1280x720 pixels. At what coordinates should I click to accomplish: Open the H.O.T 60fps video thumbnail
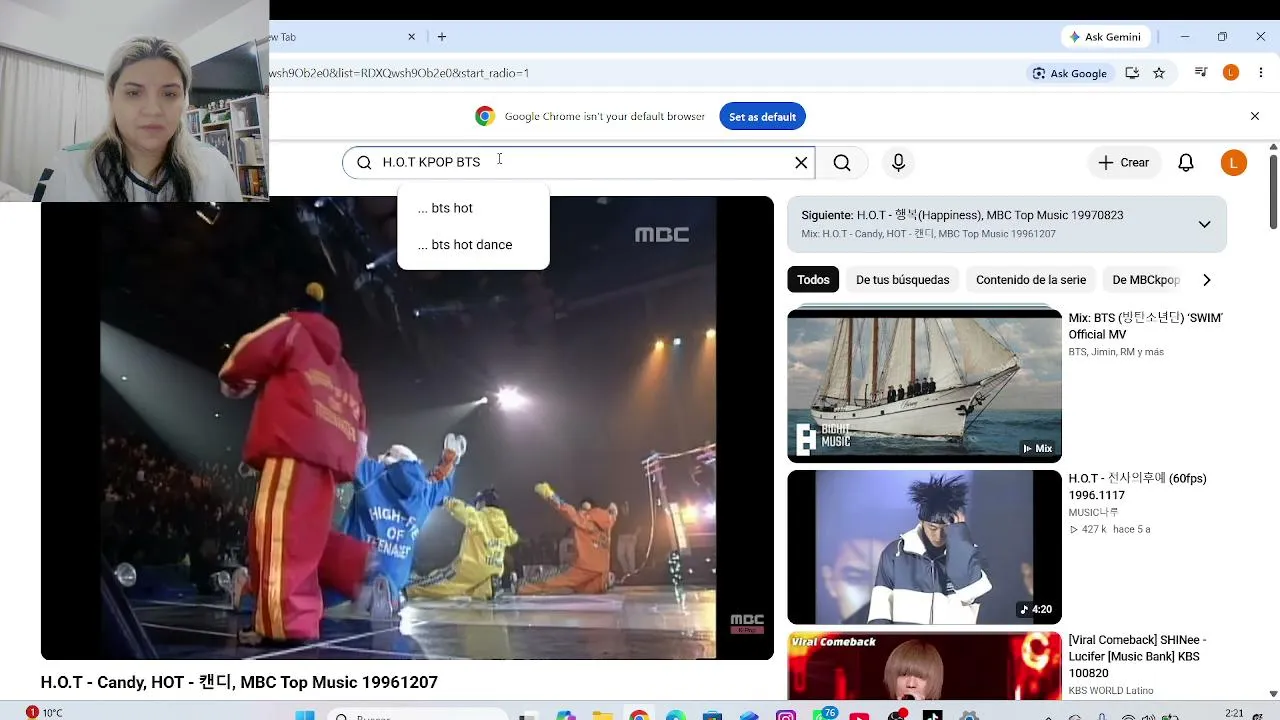coord(924,547)
